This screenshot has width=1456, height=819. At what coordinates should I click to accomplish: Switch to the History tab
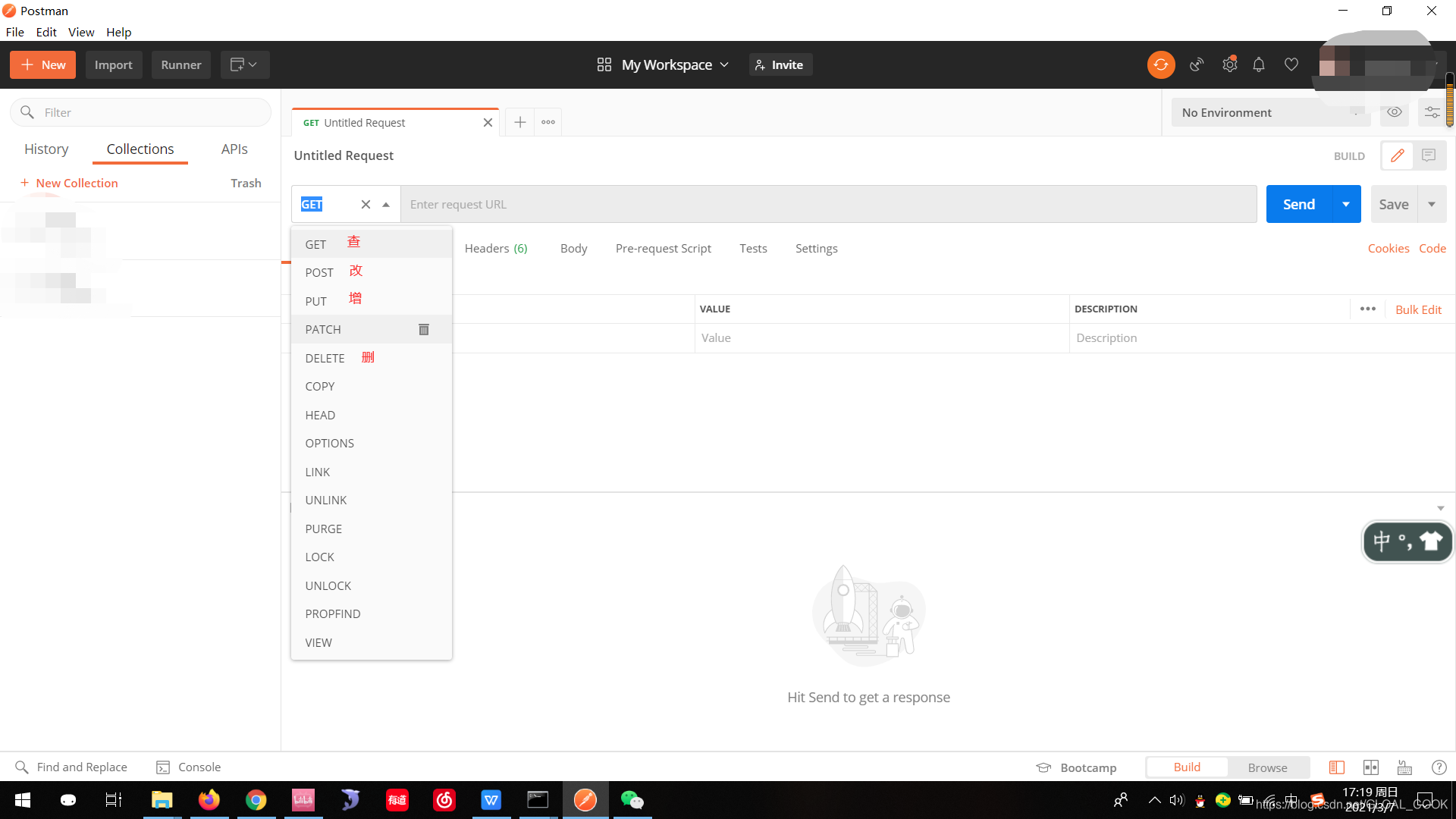[x=46, y=149]
